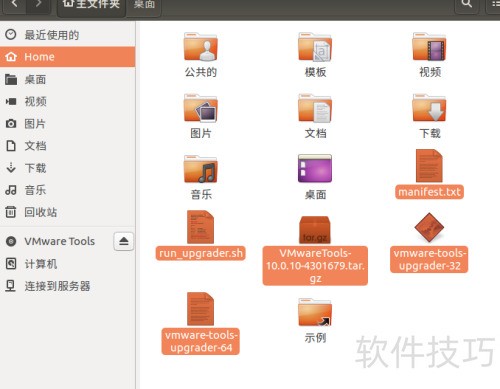Eject the VMware Tools disc
Viewport: 500px width, 389px height.
(124, 241)
